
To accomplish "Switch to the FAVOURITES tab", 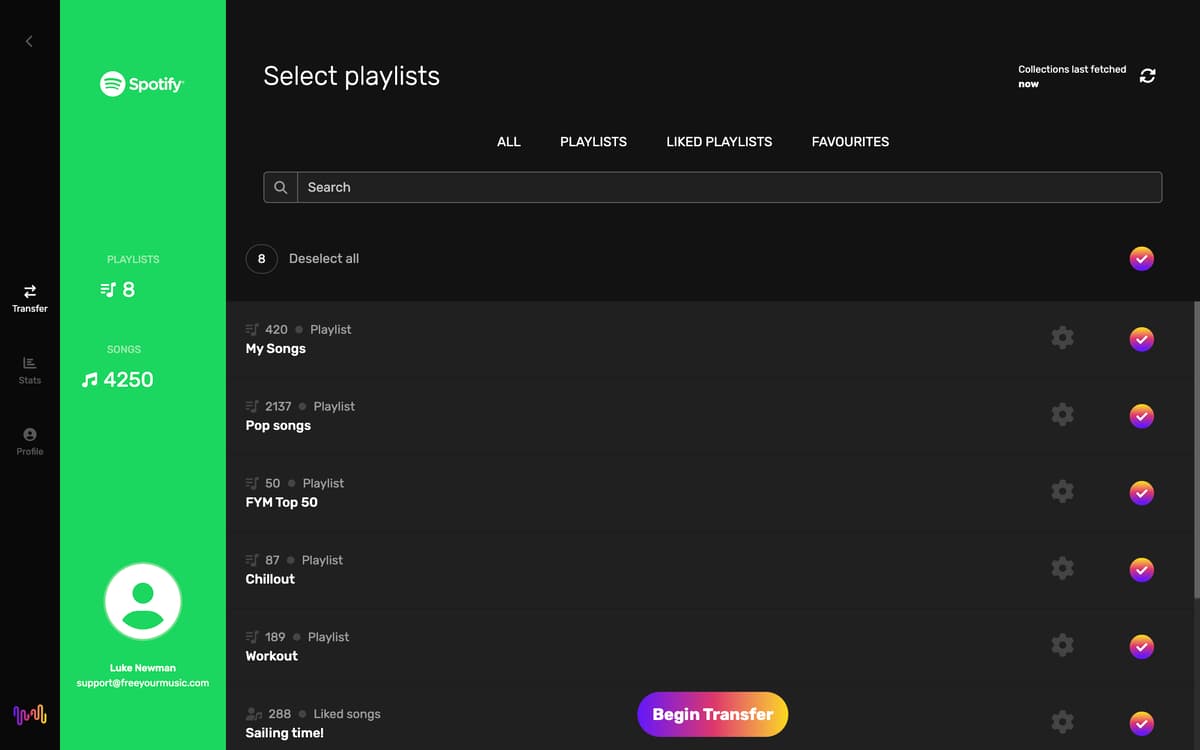I will (850, 142).
